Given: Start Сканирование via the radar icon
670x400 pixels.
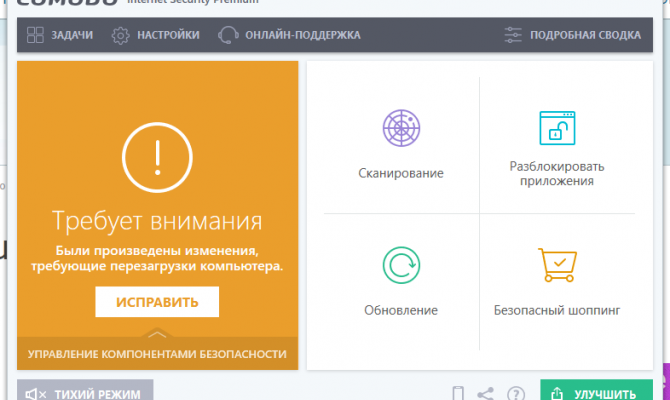Looking at the screenshot, I should tap(401, 128).
